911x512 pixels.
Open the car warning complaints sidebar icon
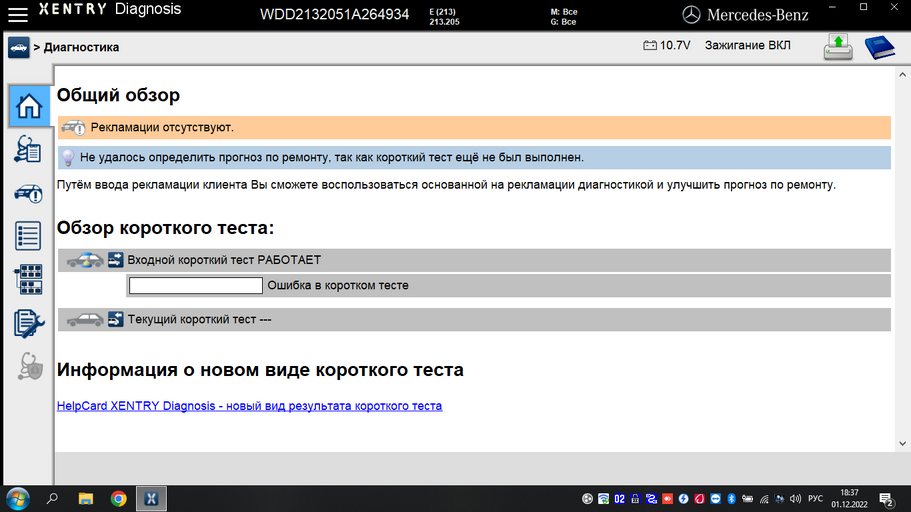point(28,193)
